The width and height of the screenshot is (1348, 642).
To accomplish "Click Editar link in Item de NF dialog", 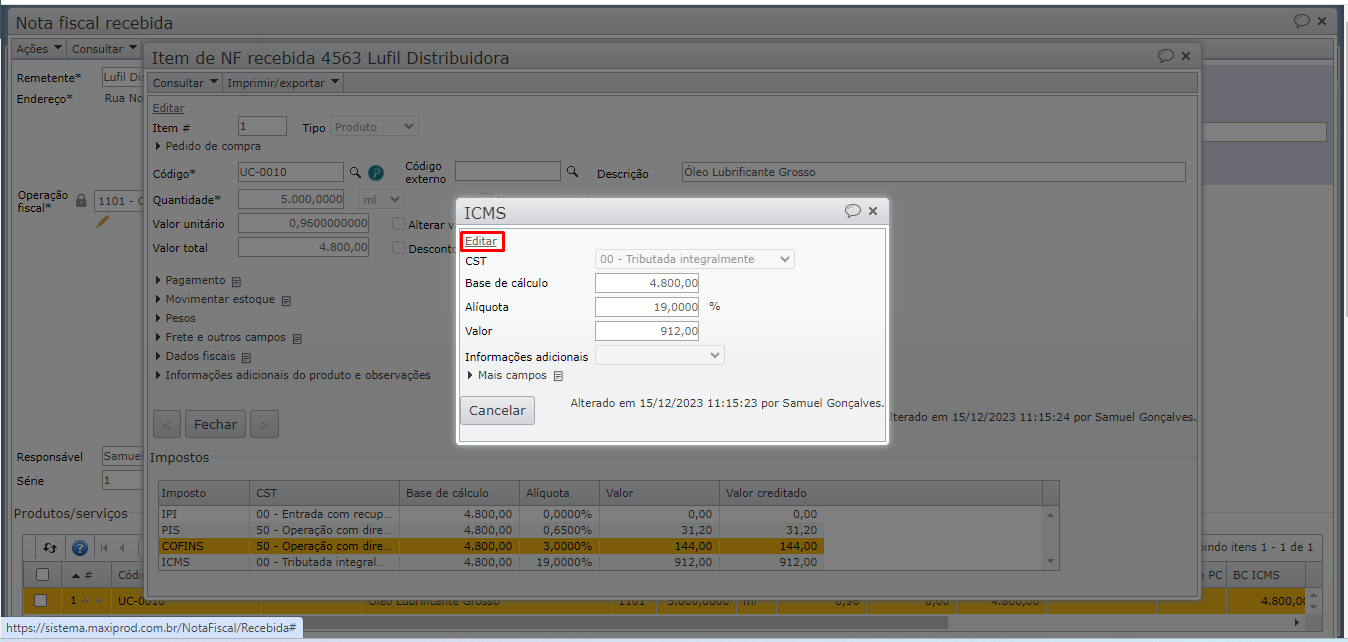I will click(x=168, y=108).
